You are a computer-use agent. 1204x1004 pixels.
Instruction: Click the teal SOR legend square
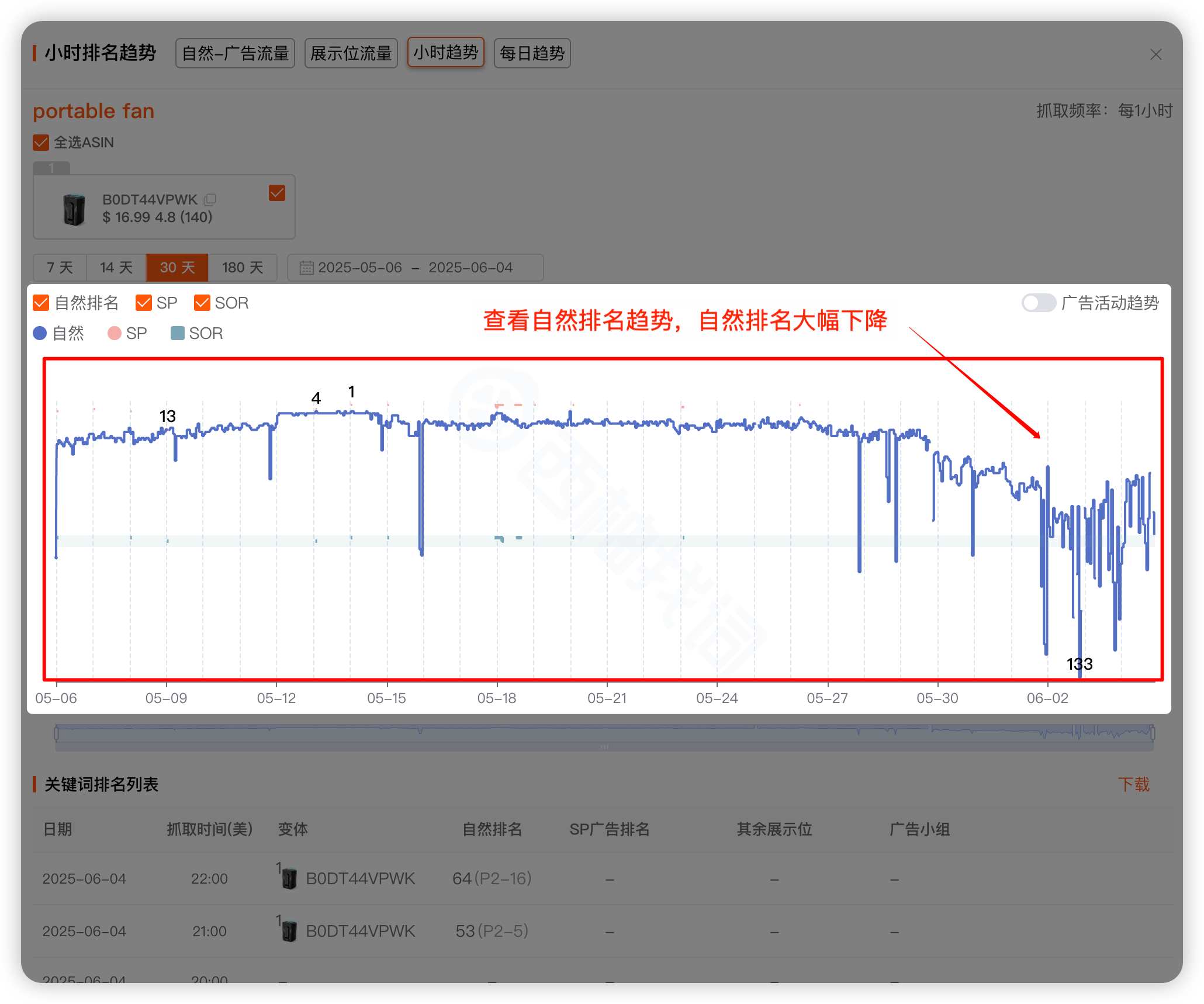(x=177, y=333)
